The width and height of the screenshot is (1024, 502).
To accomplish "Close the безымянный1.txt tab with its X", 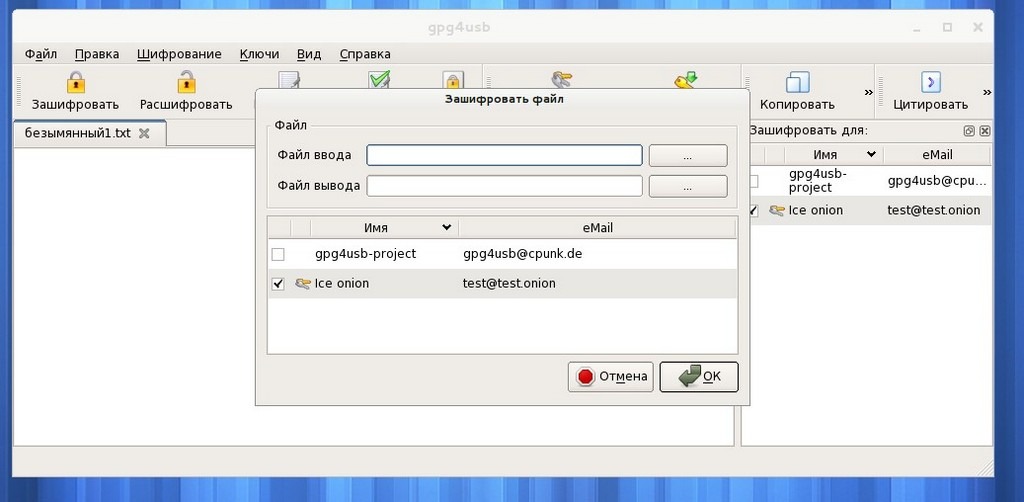I will point(144,133).
